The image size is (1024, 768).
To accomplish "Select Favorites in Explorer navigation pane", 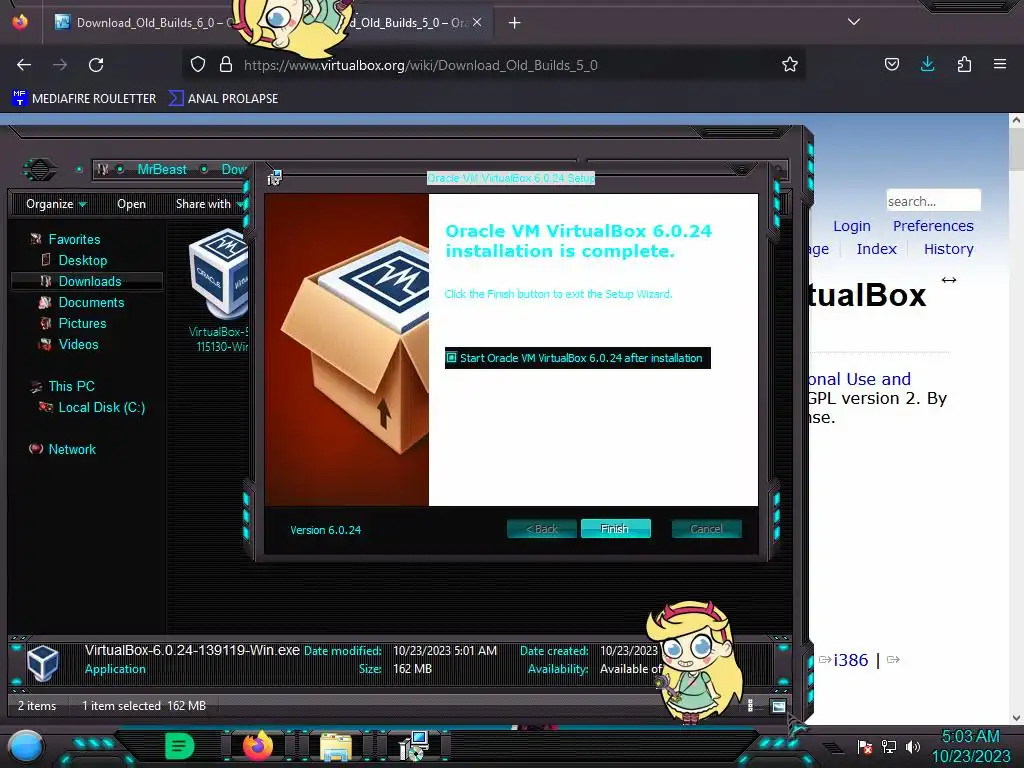I will tap(74, 239).
